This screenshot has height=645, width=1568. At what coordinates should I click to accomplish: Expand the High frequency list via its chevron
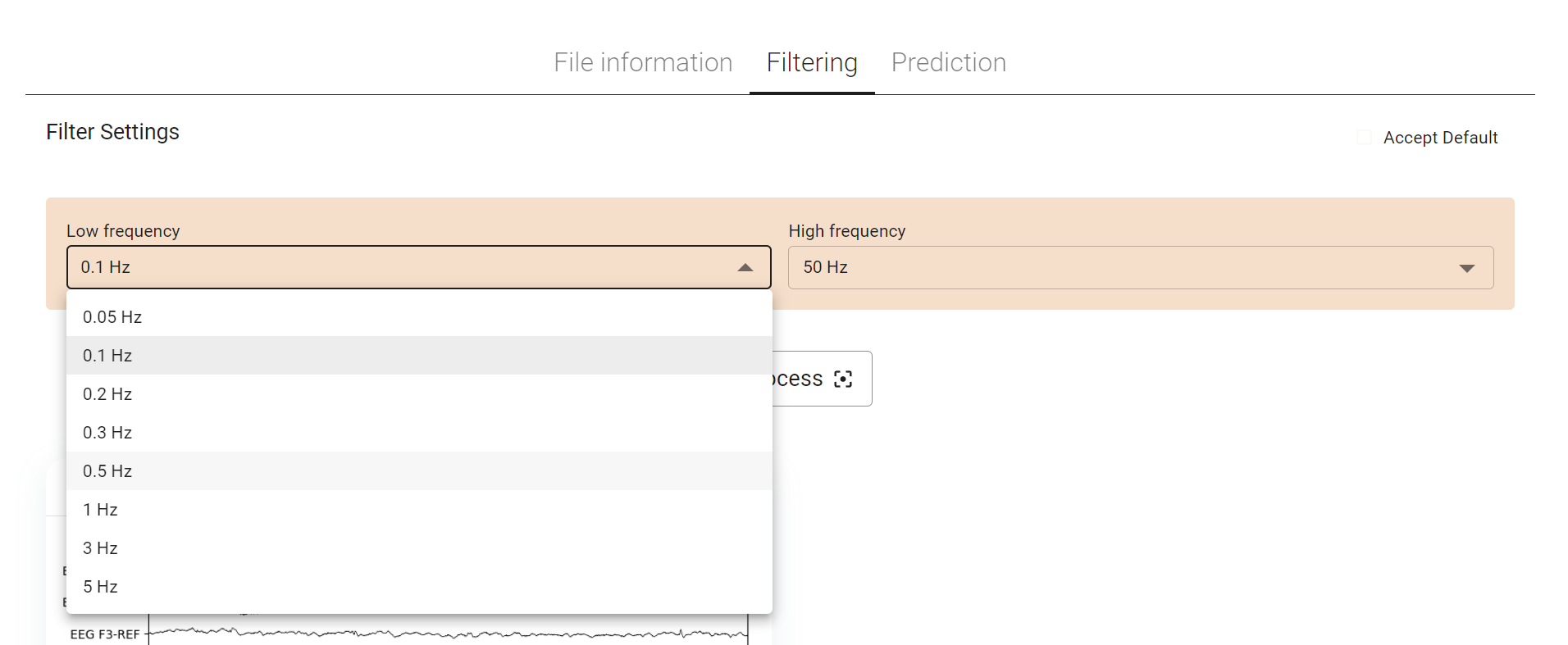click(1466, 267)
